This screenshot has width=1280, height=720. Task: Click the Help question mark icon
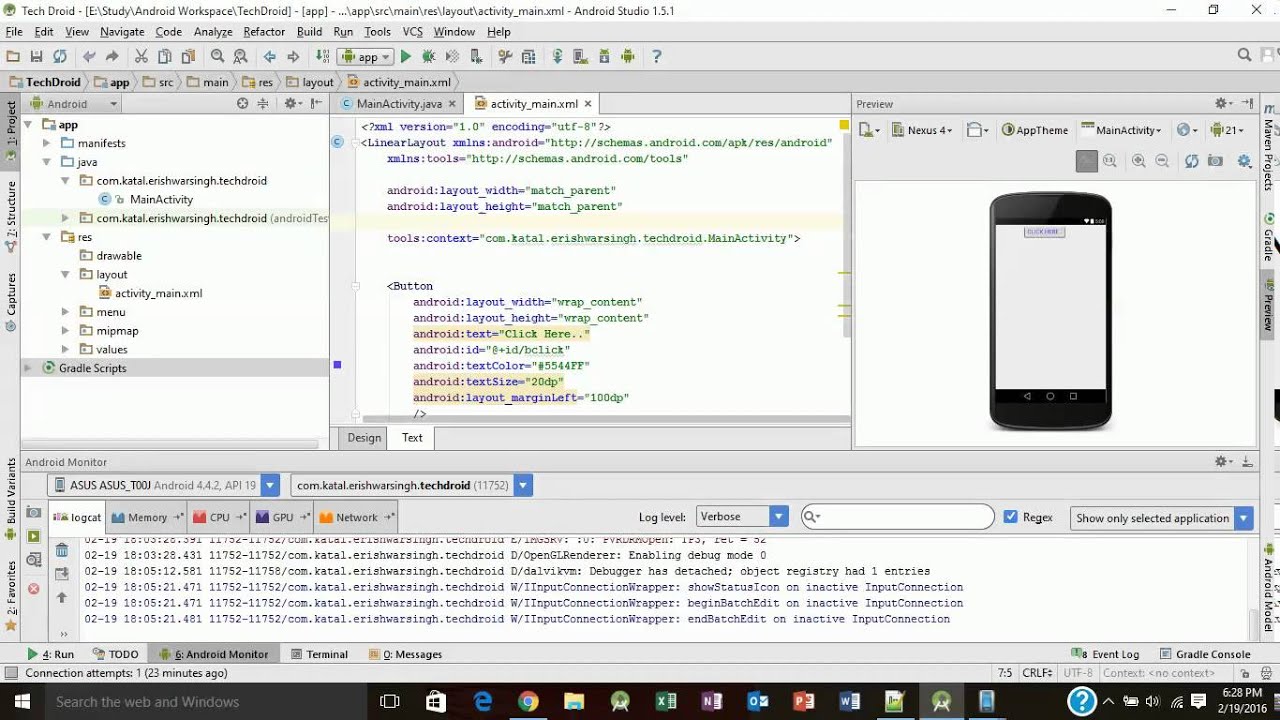(x=657, y=57)
